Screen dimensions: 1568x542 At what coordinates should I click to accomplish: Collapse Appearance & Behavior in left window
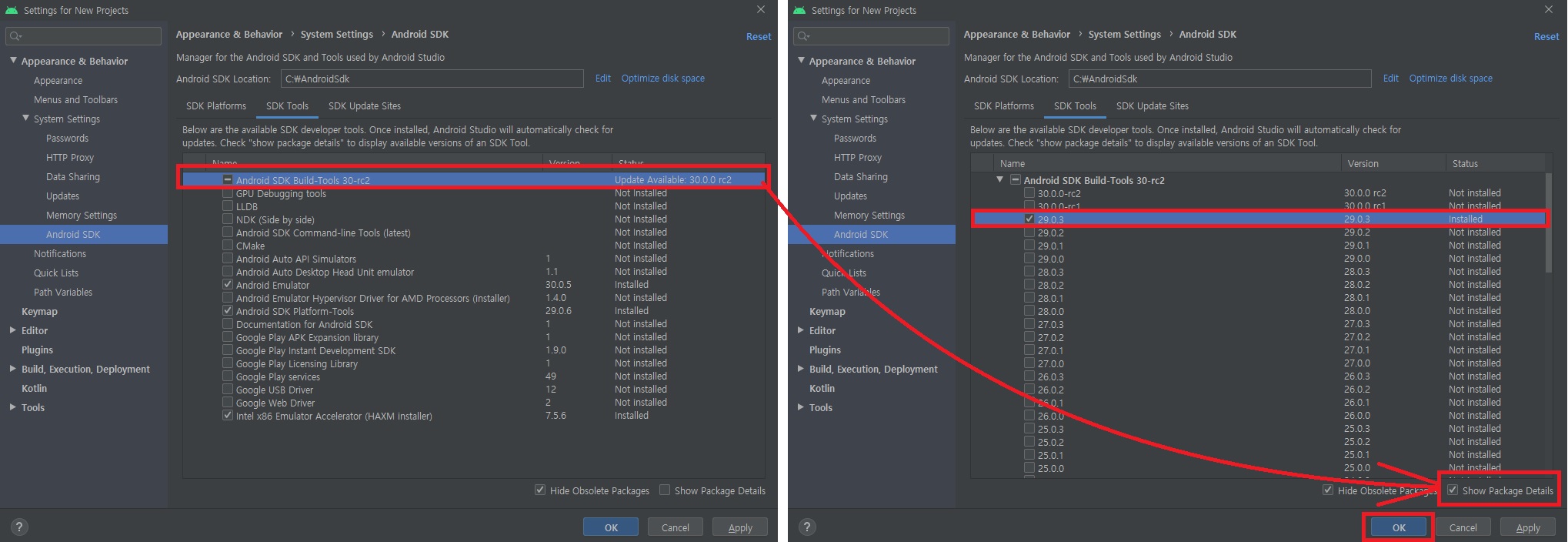tap(13, 60)
